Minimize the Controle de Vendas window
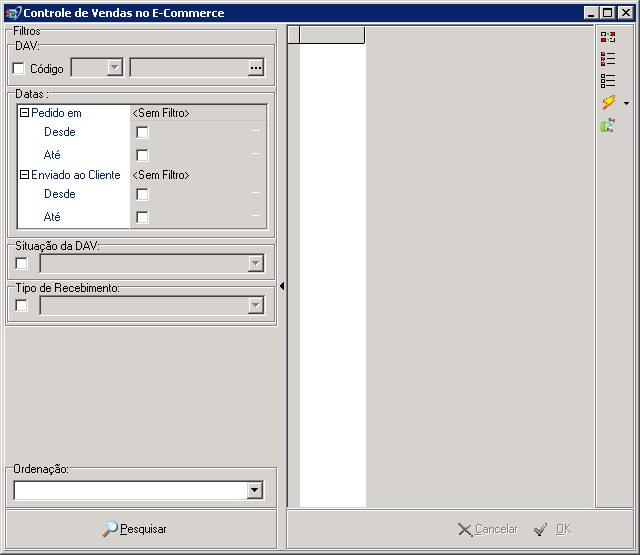 tap(591, 13)
